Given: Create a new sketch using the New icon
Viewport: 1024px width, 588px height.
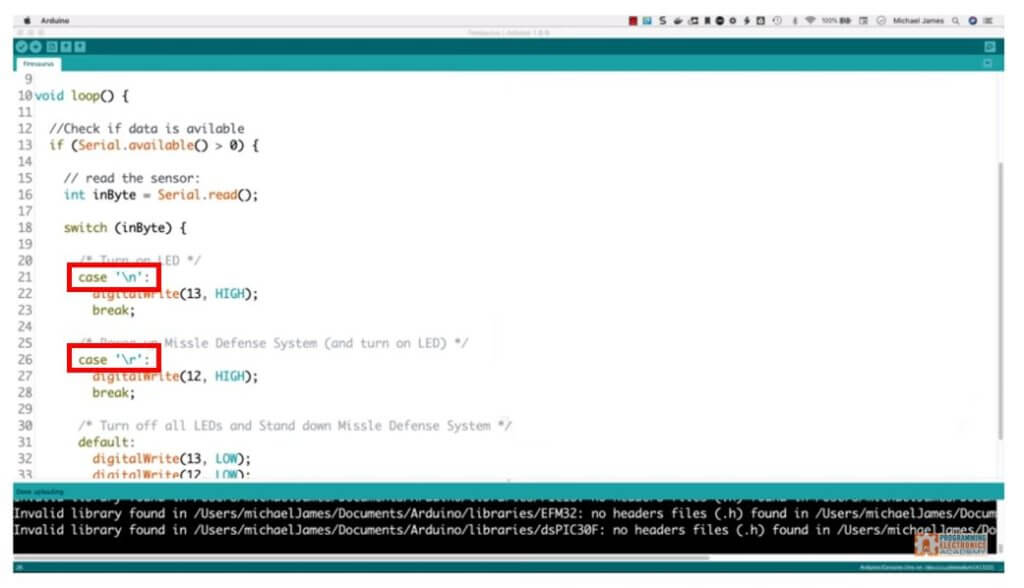Looking at the screenshot, I should pos(51,46).
